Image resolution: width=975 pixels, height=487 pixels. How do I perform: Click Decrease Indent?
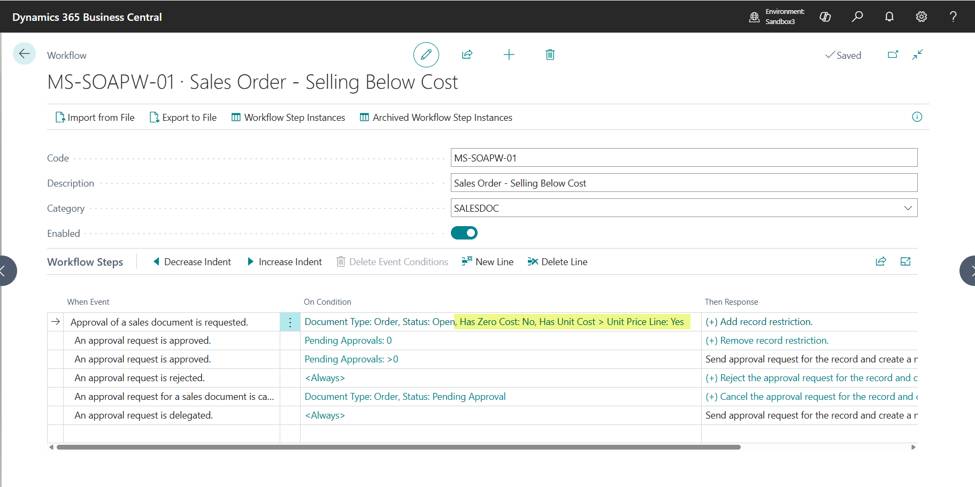click(x=192, y=262)
